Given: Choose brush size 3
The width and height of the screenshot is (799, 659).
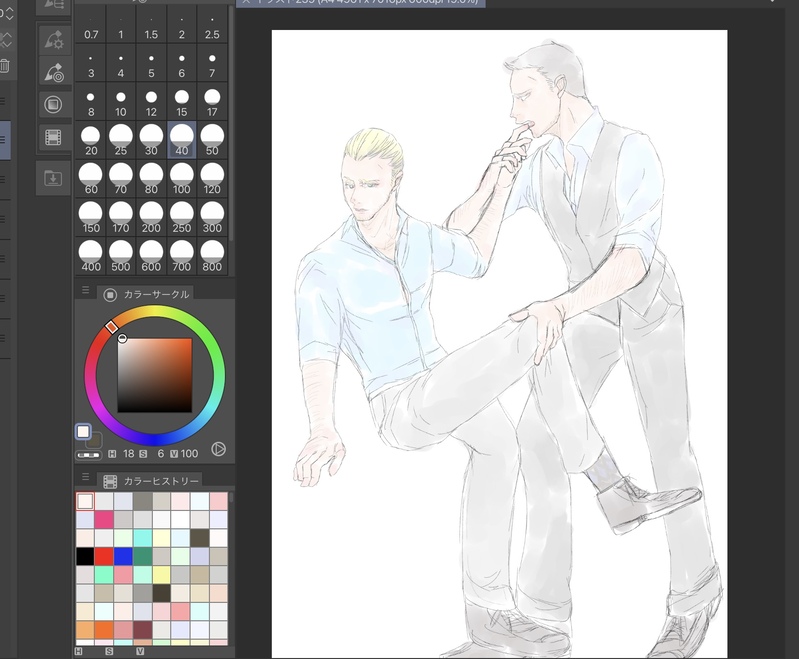Looking at the screenshot, I should 91,63.
